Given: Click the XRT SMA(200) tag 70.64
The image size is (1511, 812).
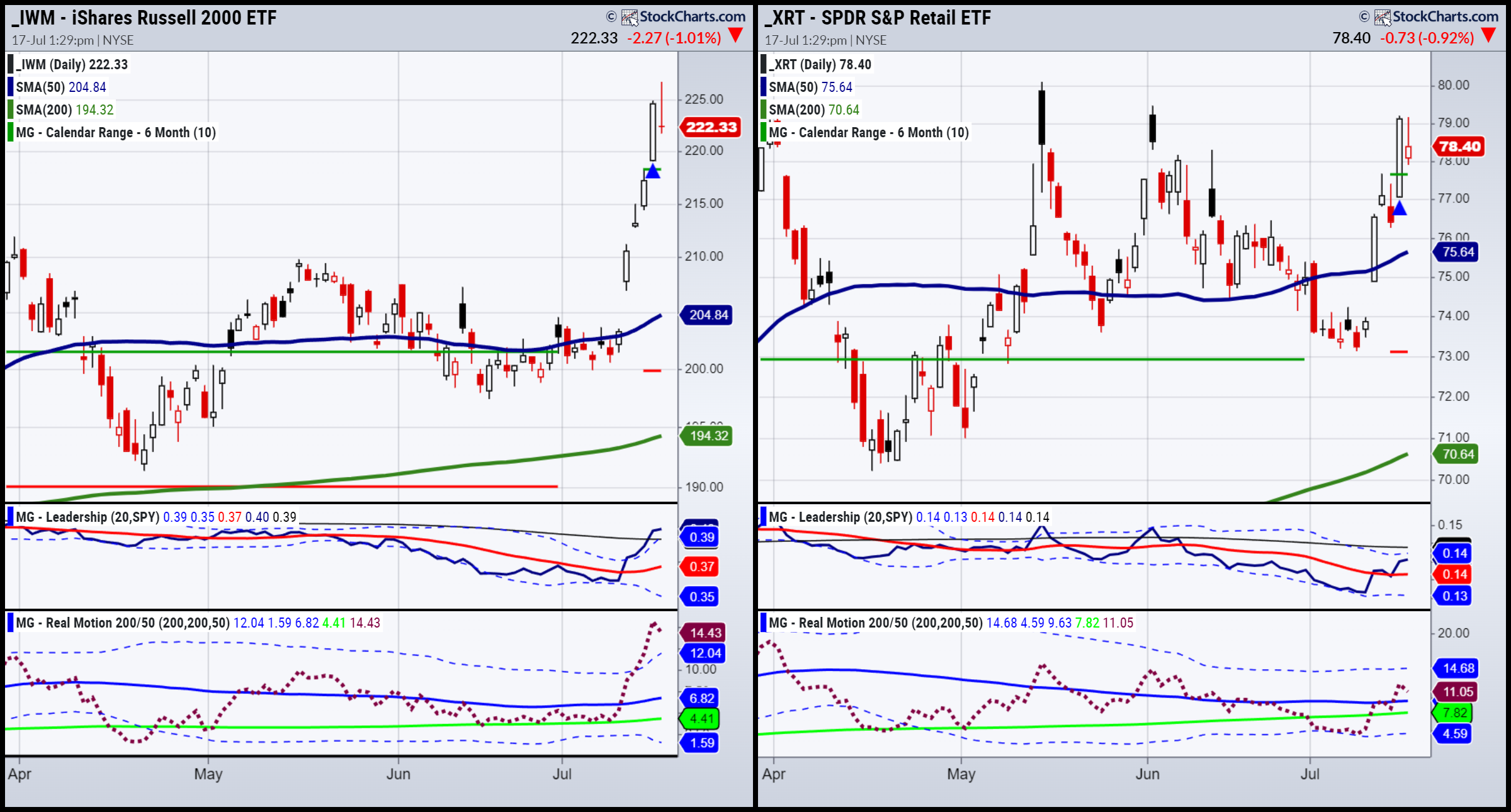Looking at the screenshot, I should (x=1457, y=454).
